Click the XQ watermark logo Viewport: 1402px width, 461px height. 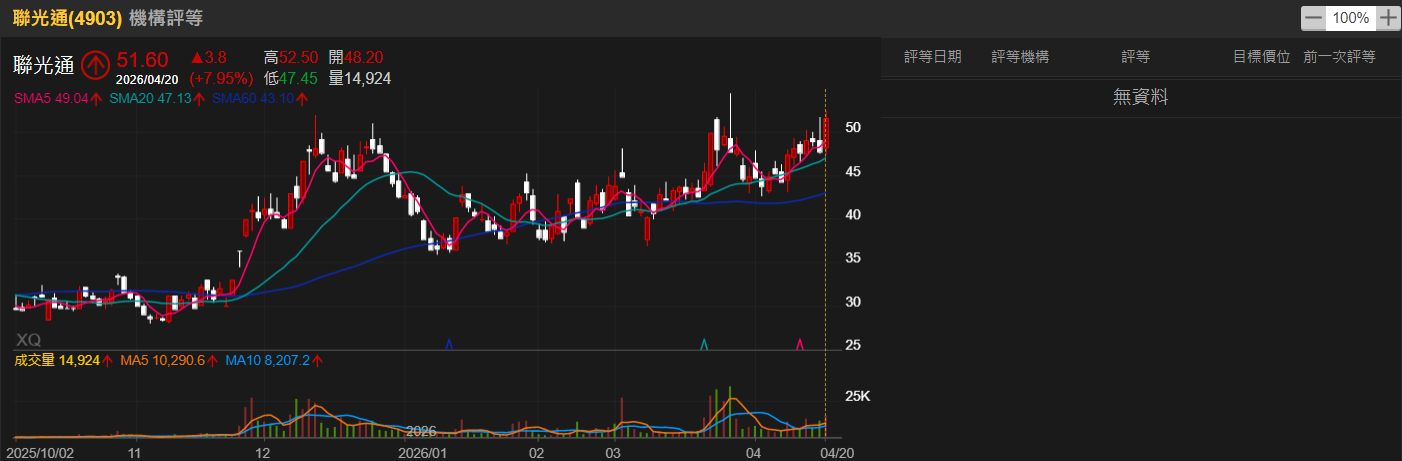(29, 340)
